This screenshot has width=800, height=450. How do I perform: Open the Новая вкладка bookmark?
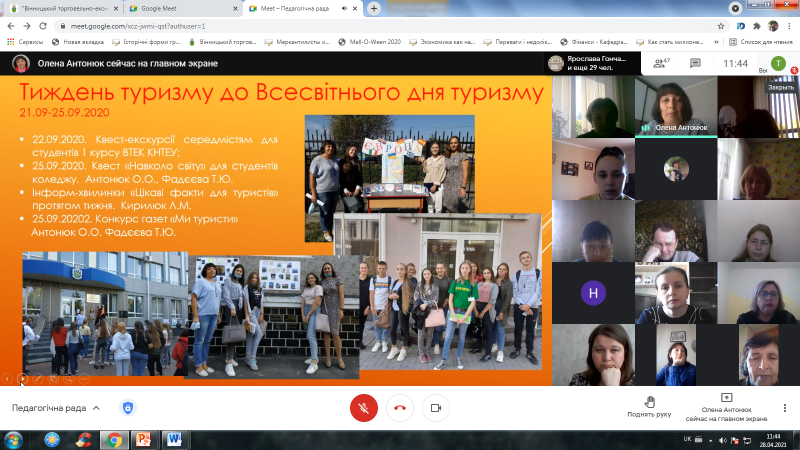(x=78, y=42)
